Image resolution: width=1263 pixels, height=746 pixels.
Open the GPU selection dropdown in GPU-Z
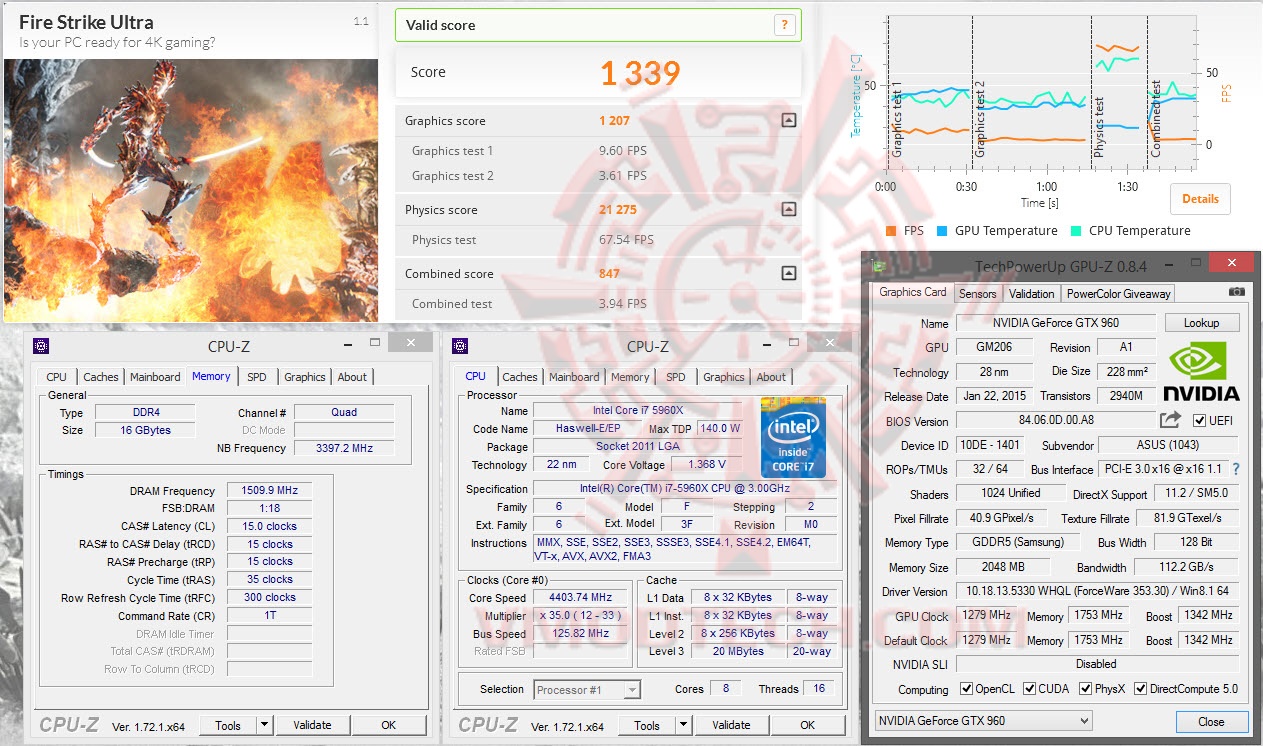[984, 720]
